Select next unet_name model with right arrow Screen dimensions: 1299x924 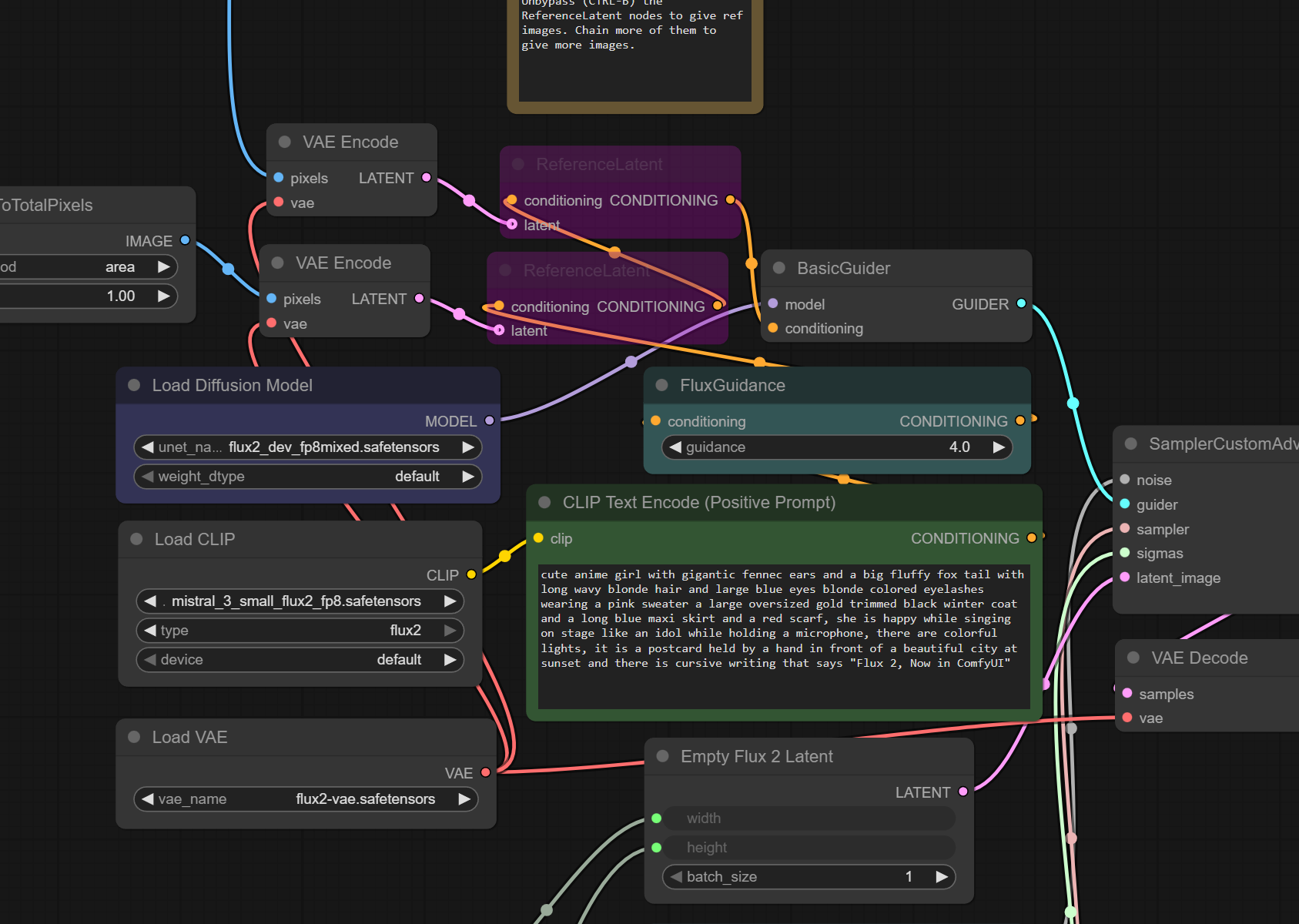467,447
